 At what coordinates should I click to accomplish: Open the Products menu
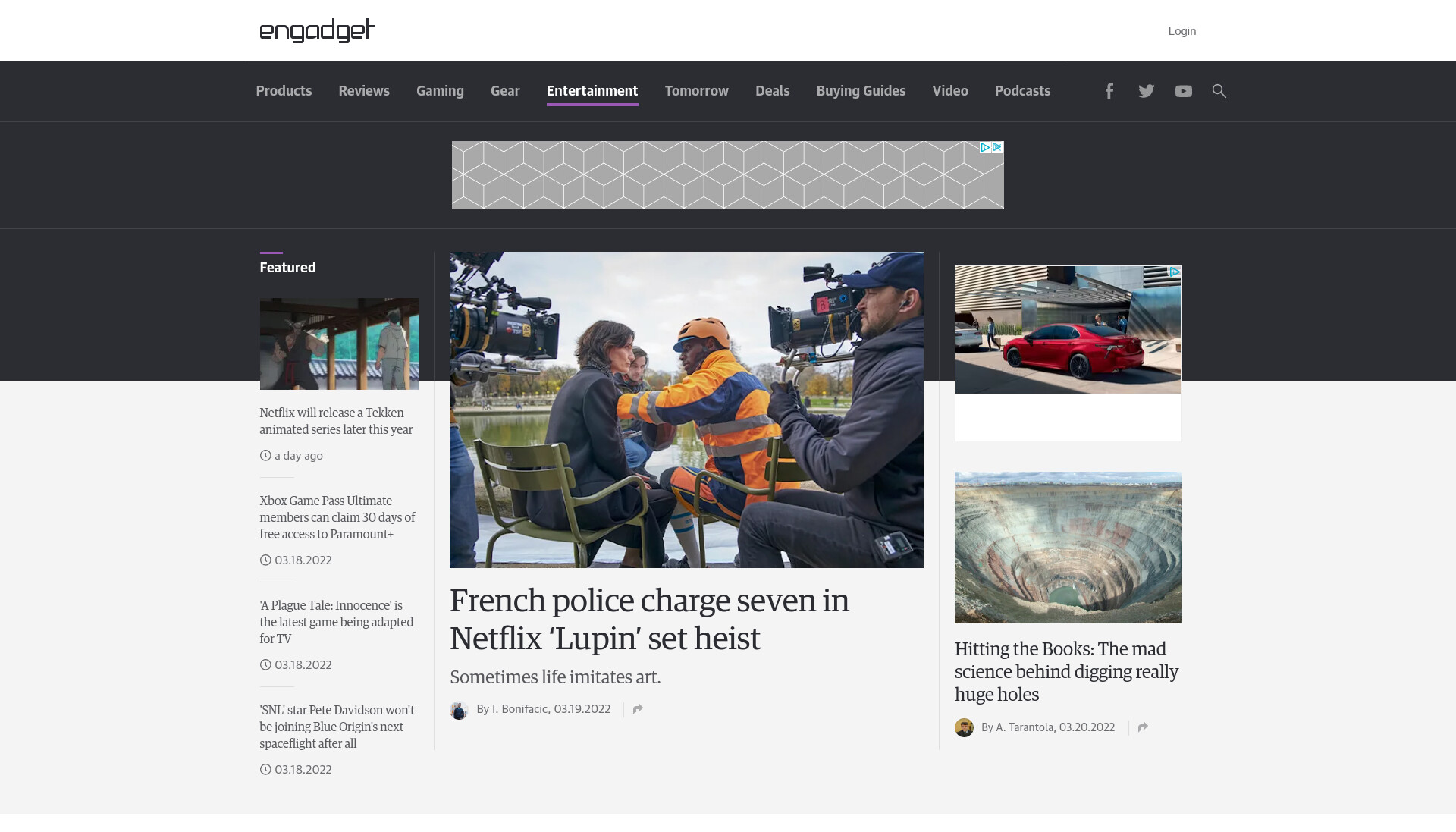point(284,91)
